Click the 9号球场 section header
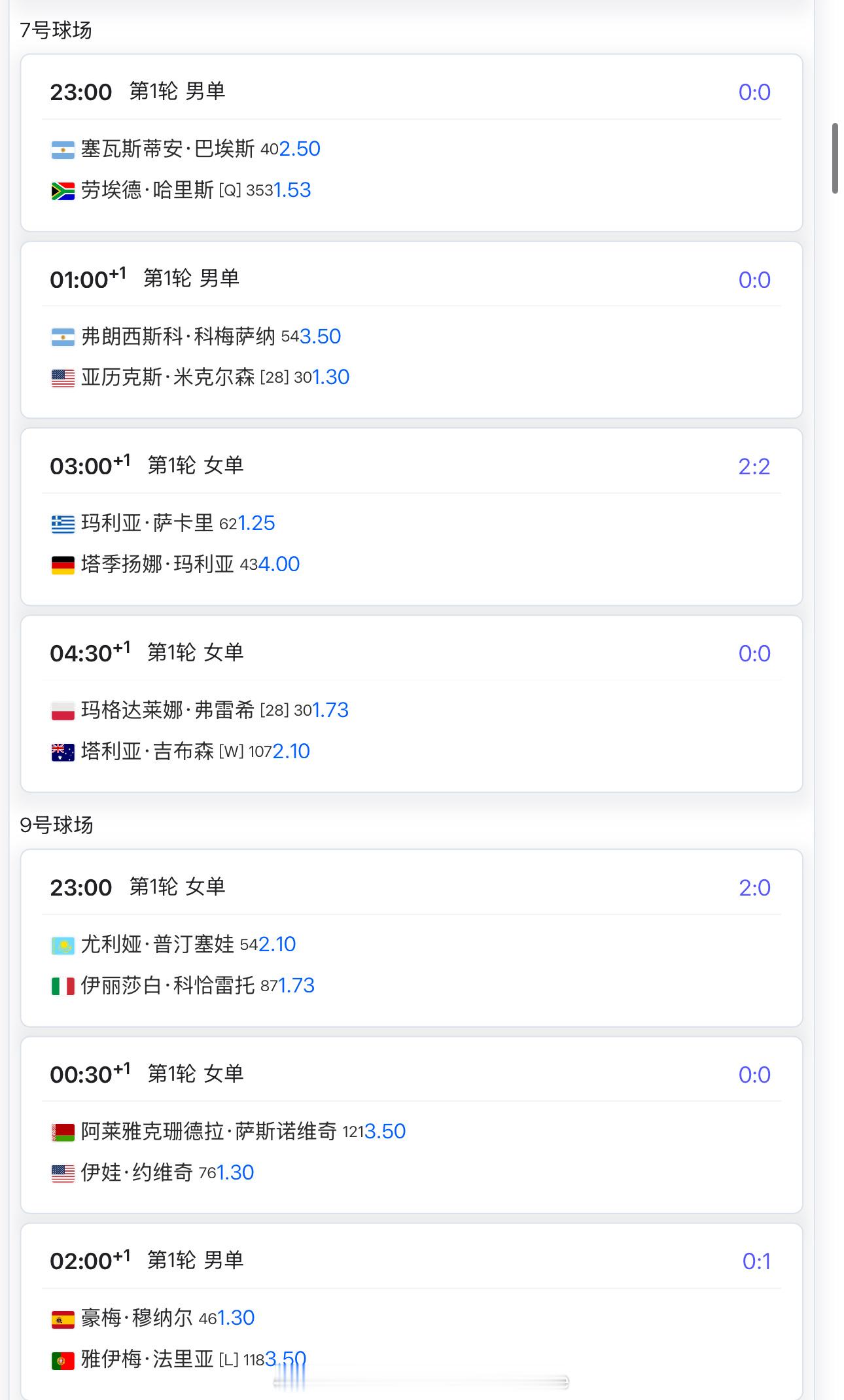 pos(56,825)
